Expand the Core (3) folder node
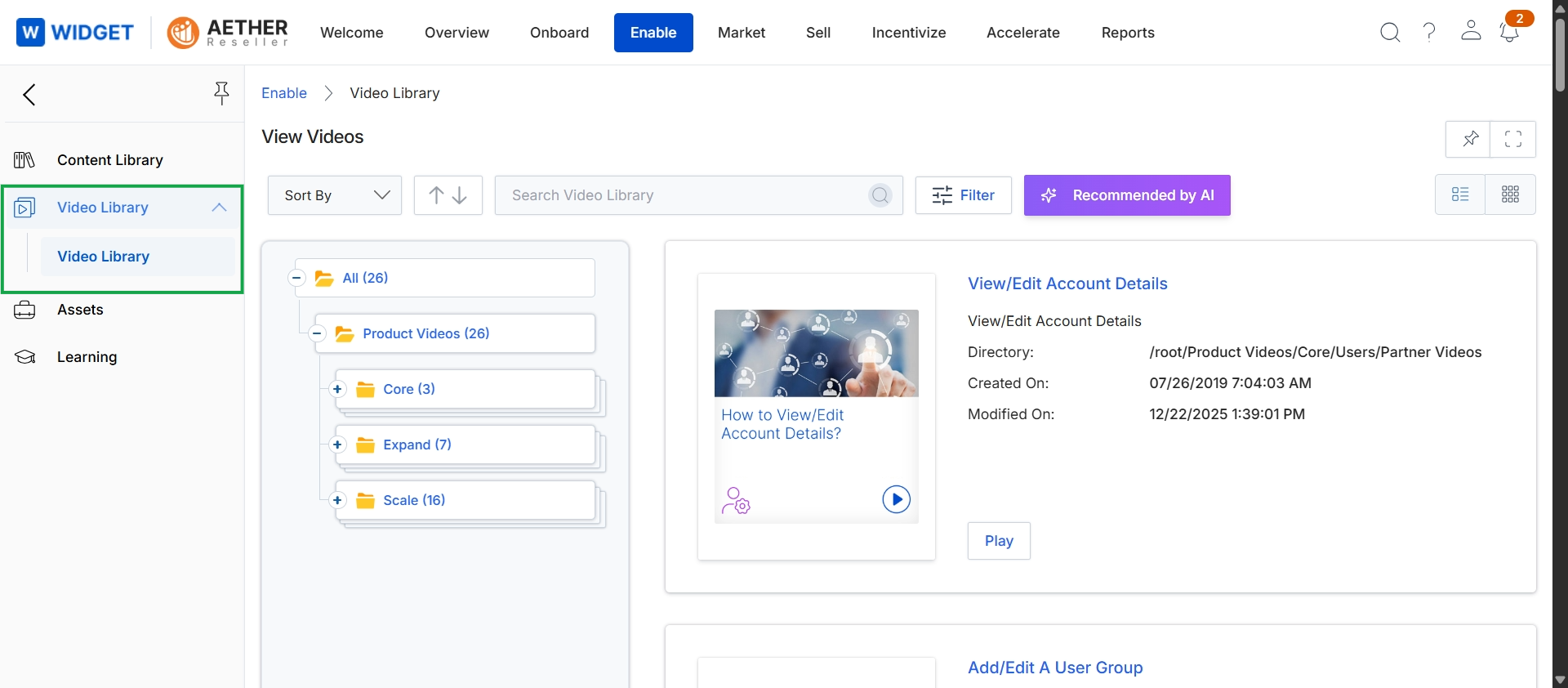Image resolution: width=1568 pixels, height=688 pixels. [337, 389]
